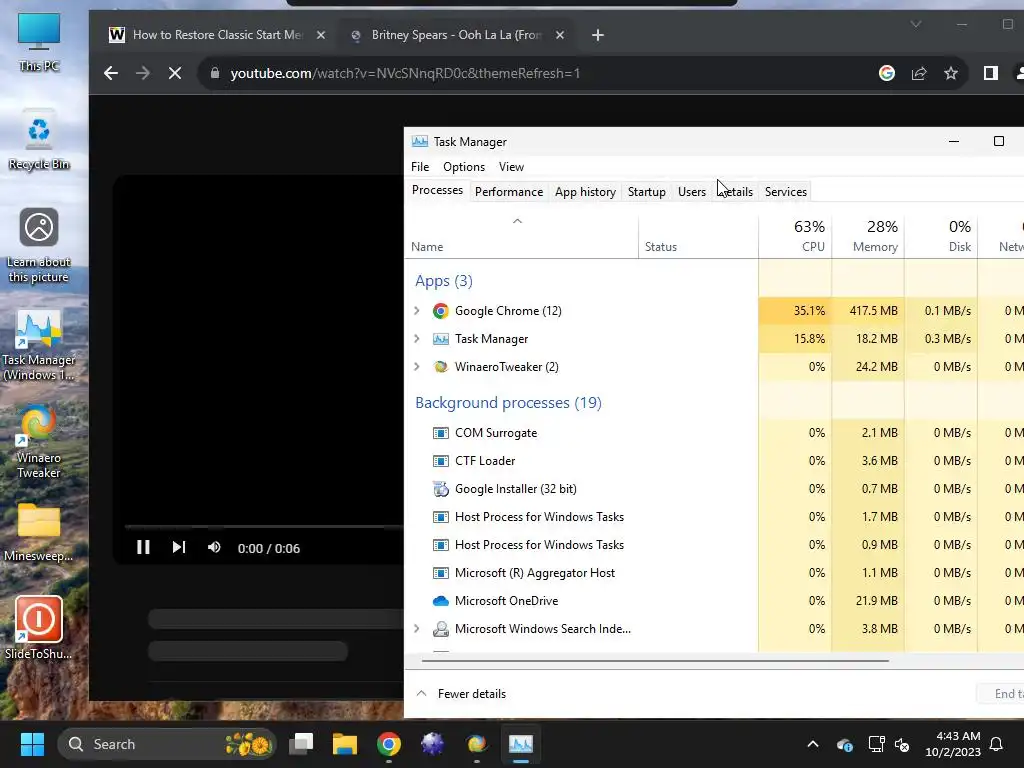Open Task Manager Options menu
1024x768 pixels.
[x=464, y=167]
